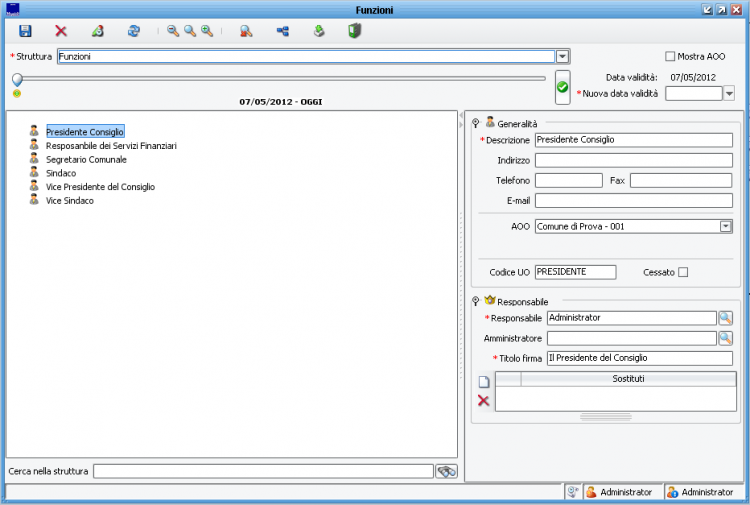Viewport: 750px width, 505px height.
Task: Click the zoom out magnifier icon
Action: pos(173,32)
